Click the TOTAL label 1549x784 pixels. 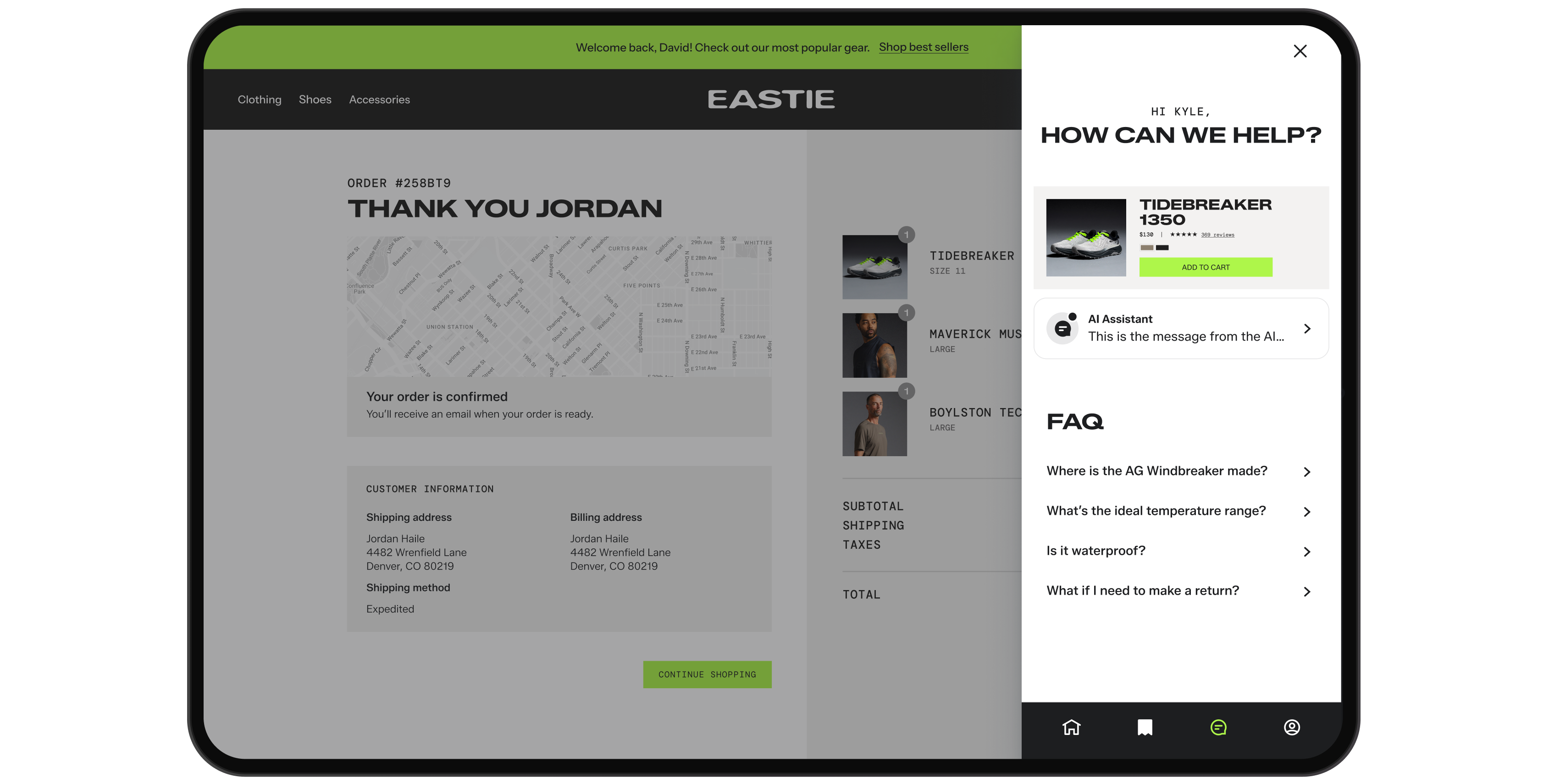pyautogui.click(x=861, y=595)
